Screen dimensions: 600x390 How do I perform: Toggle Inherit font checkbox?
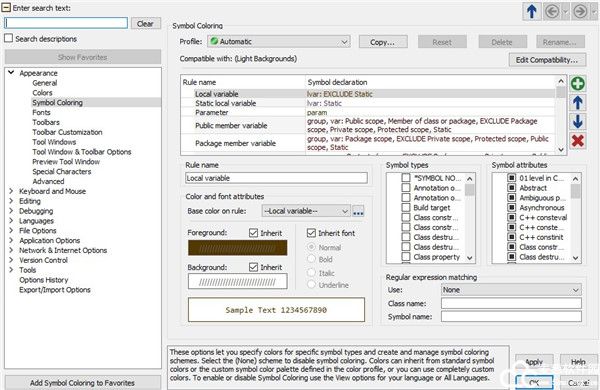point(311,233)
